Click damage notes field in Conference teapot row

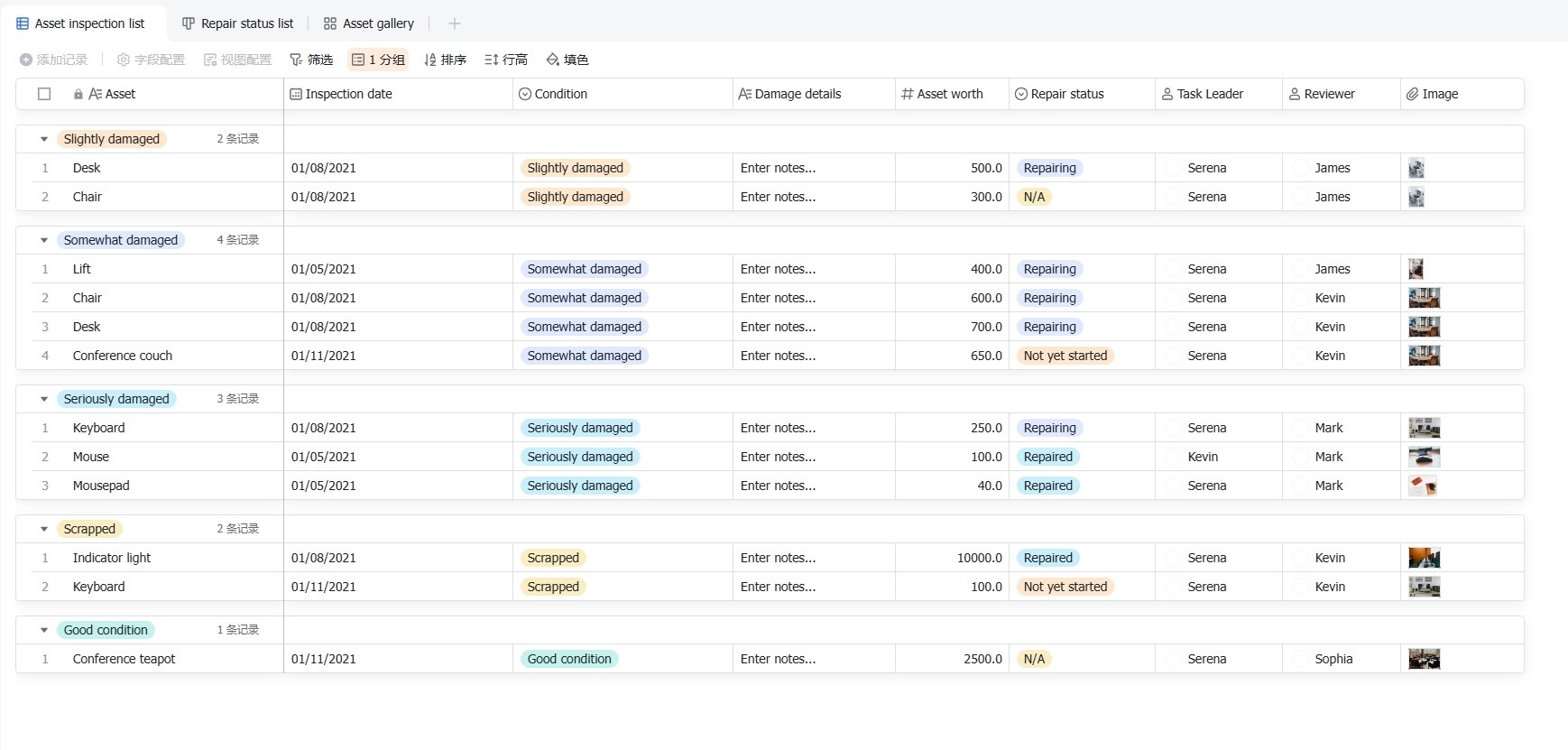(x=814, y=659)
